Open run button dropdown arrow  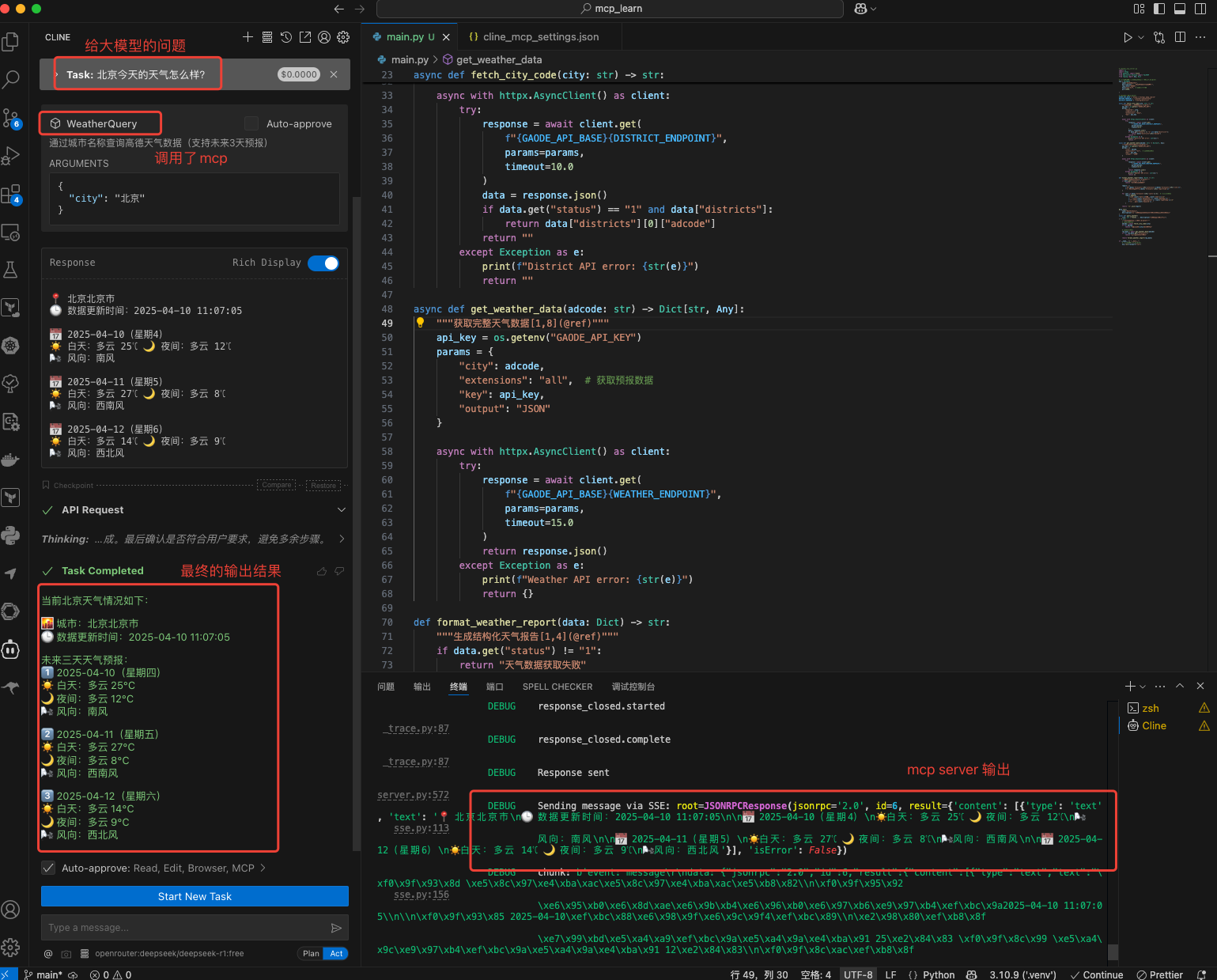[1141, 37]
